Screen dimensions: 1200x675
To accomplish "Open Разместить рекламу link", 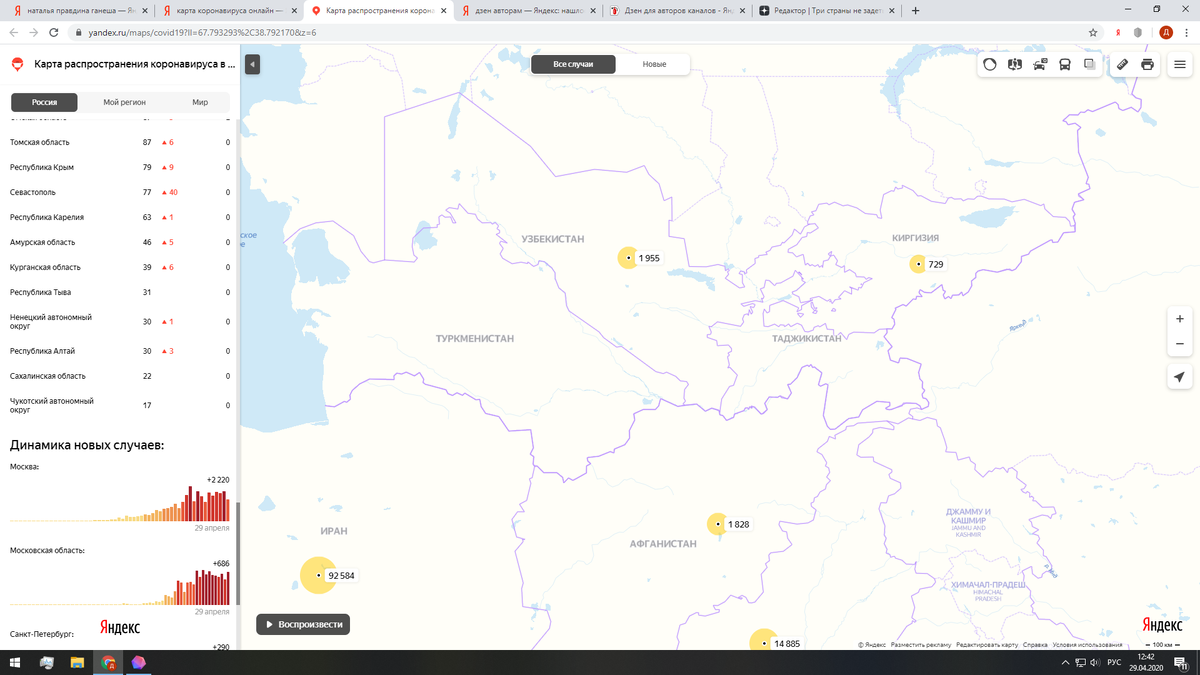I will click(x=921, y=645).
